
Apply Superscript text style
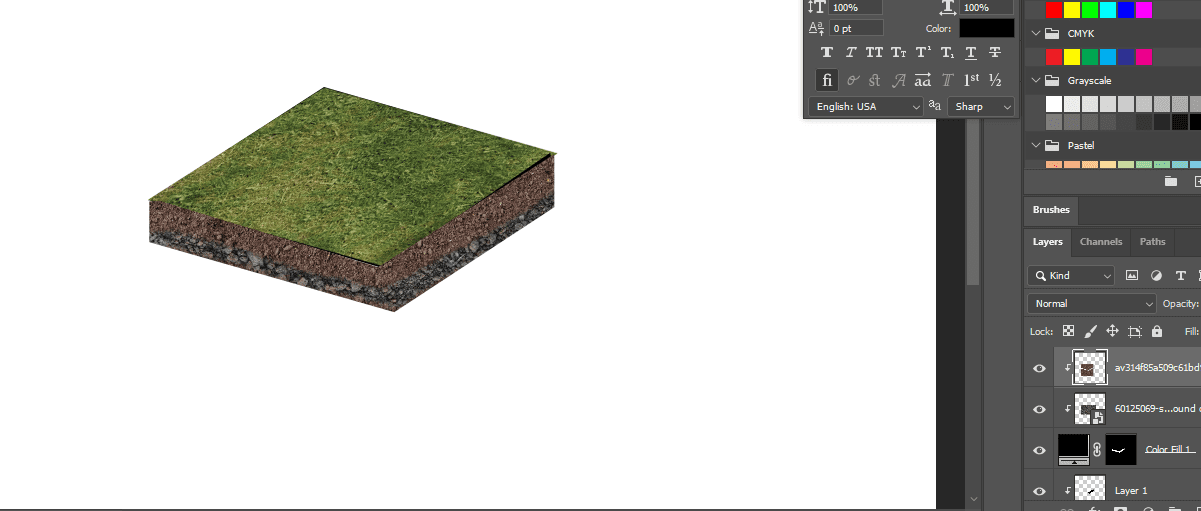[x=923, y=53]
